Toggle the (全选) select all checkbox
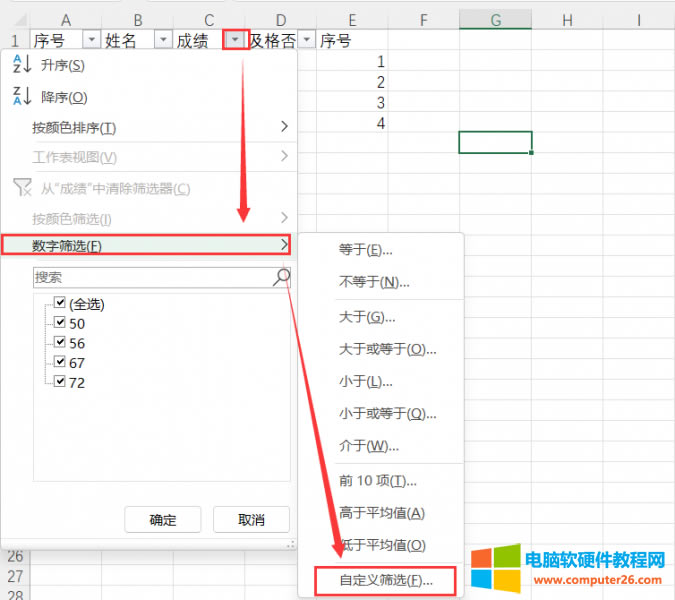 60,303
